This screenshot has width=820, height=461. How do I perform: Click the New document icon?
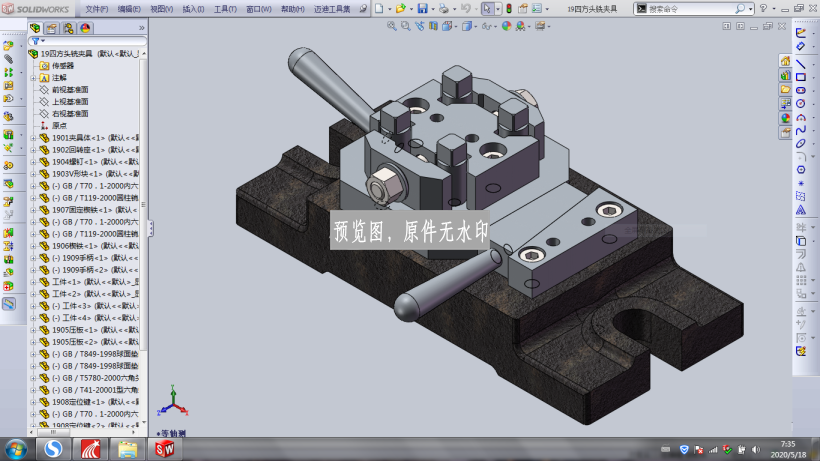[379, 8]
